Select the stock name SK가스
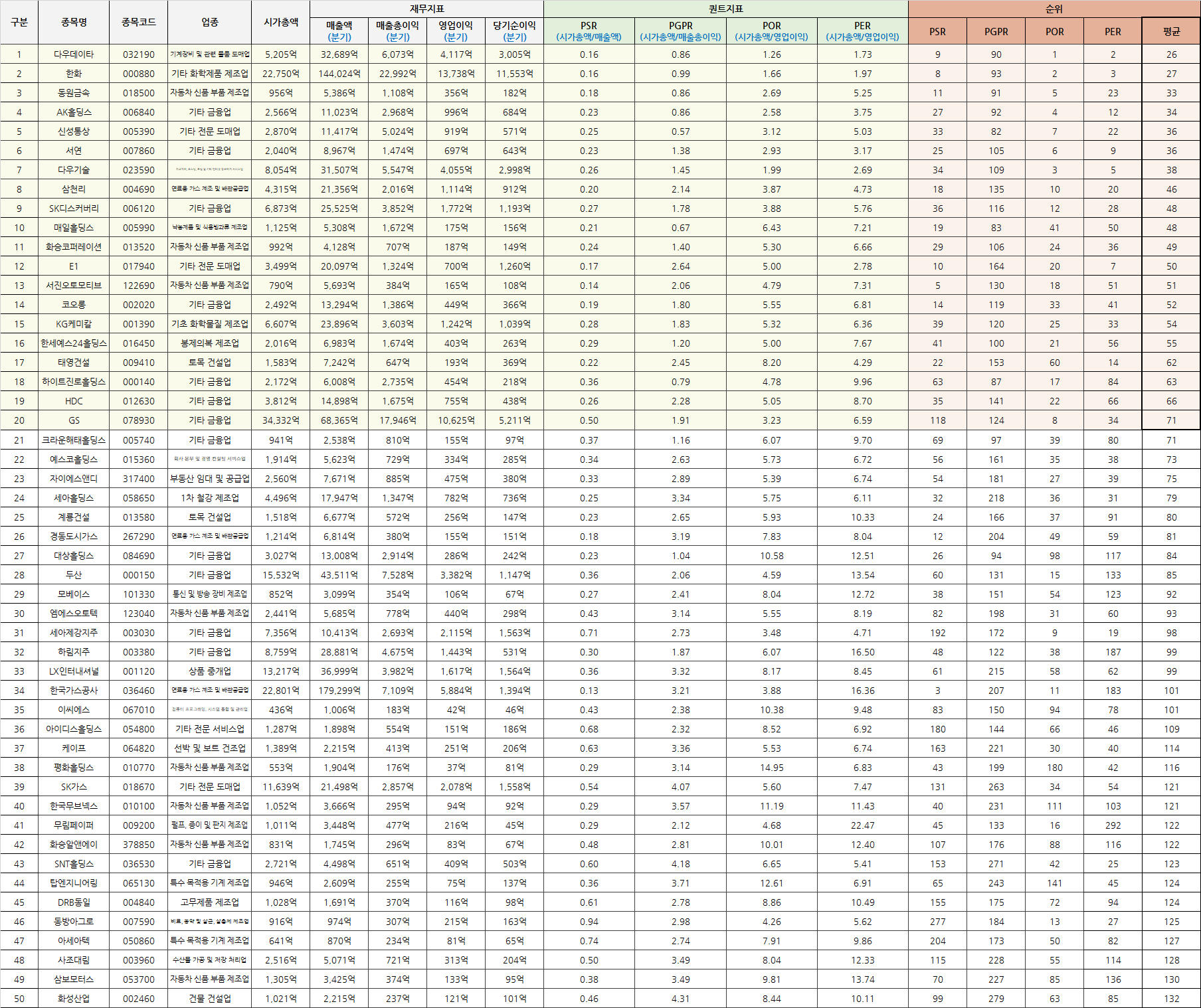The width and height of the screenshot is (1201, 1008). (x=74, y=787)
